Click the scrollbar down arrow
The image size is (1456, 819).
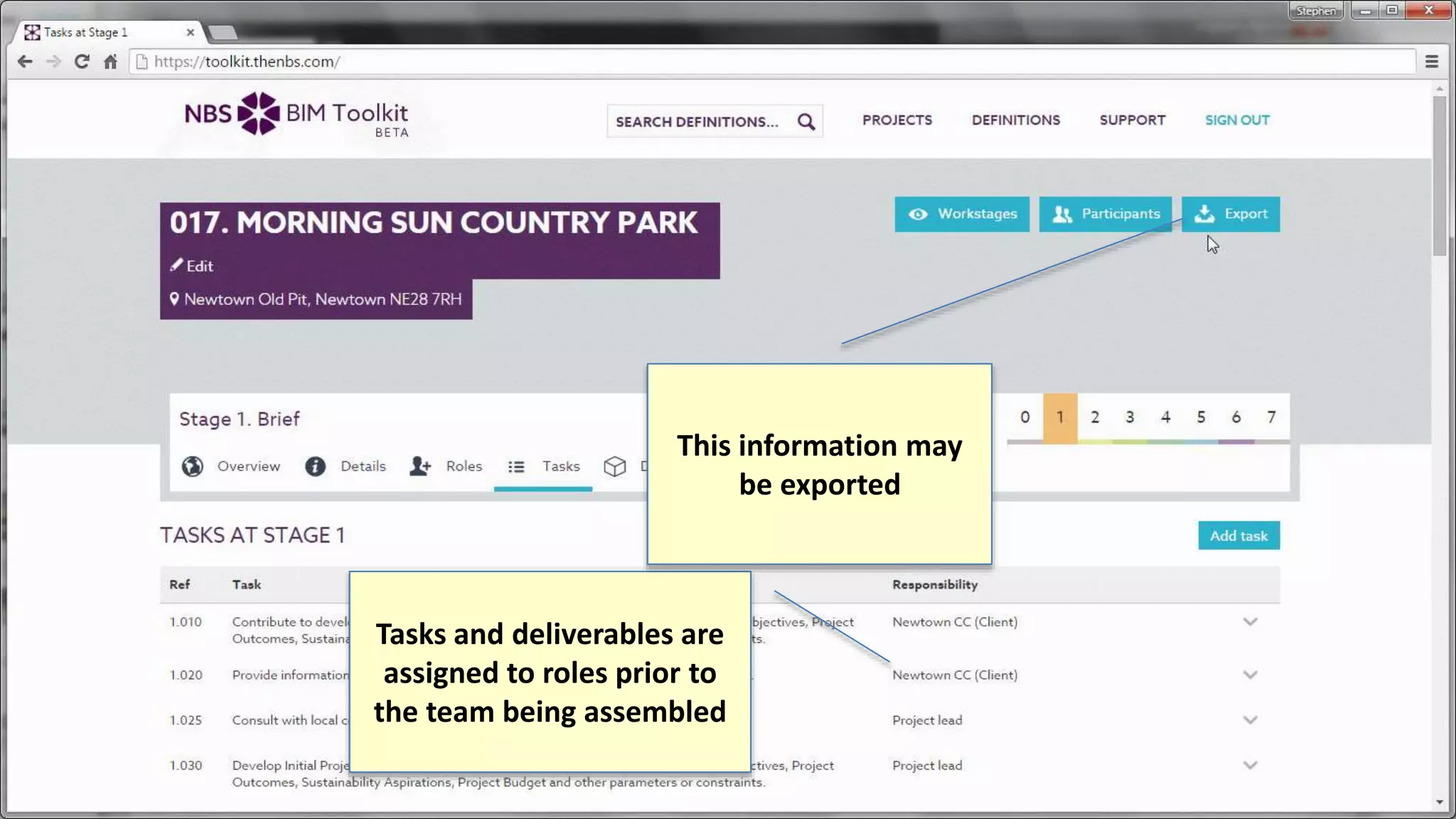[x=1440, y=802]
